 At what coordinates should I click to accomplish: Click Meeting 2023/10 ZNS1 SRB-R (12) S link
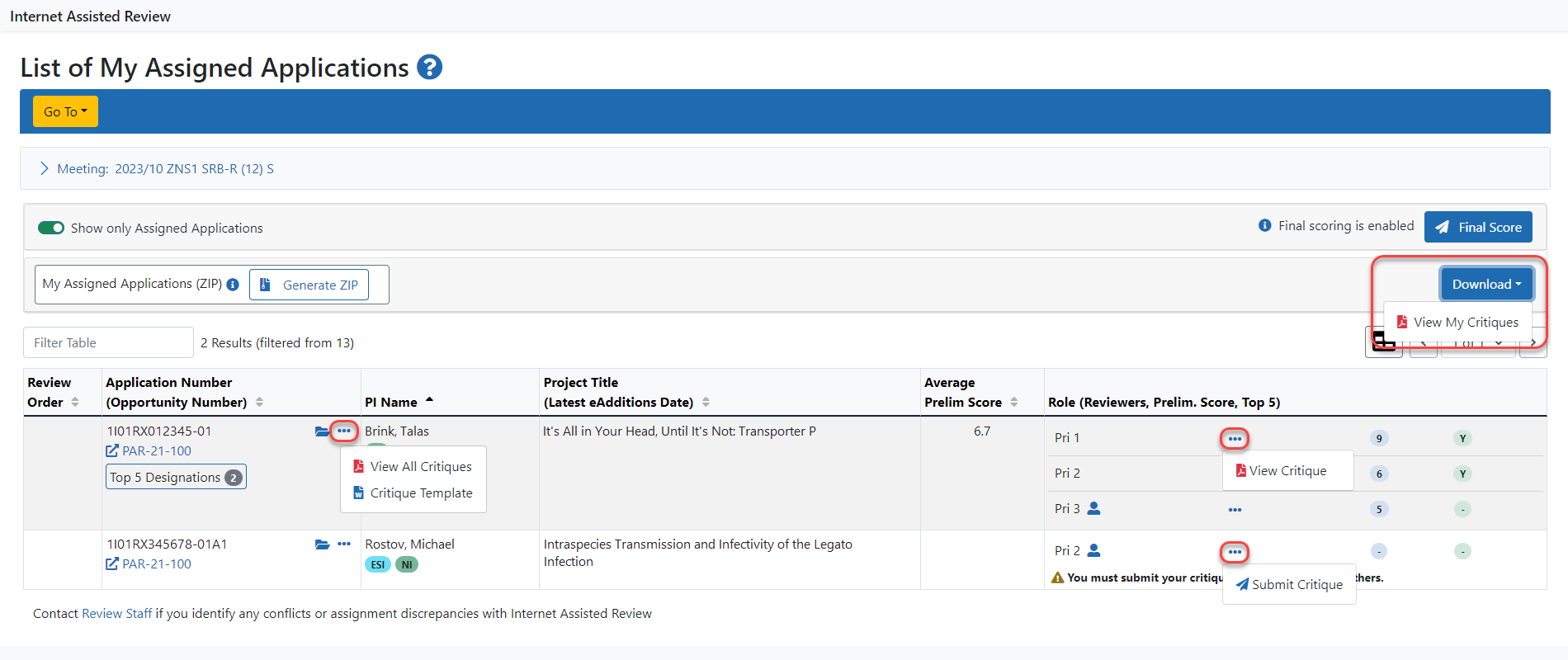coord(165,168)
